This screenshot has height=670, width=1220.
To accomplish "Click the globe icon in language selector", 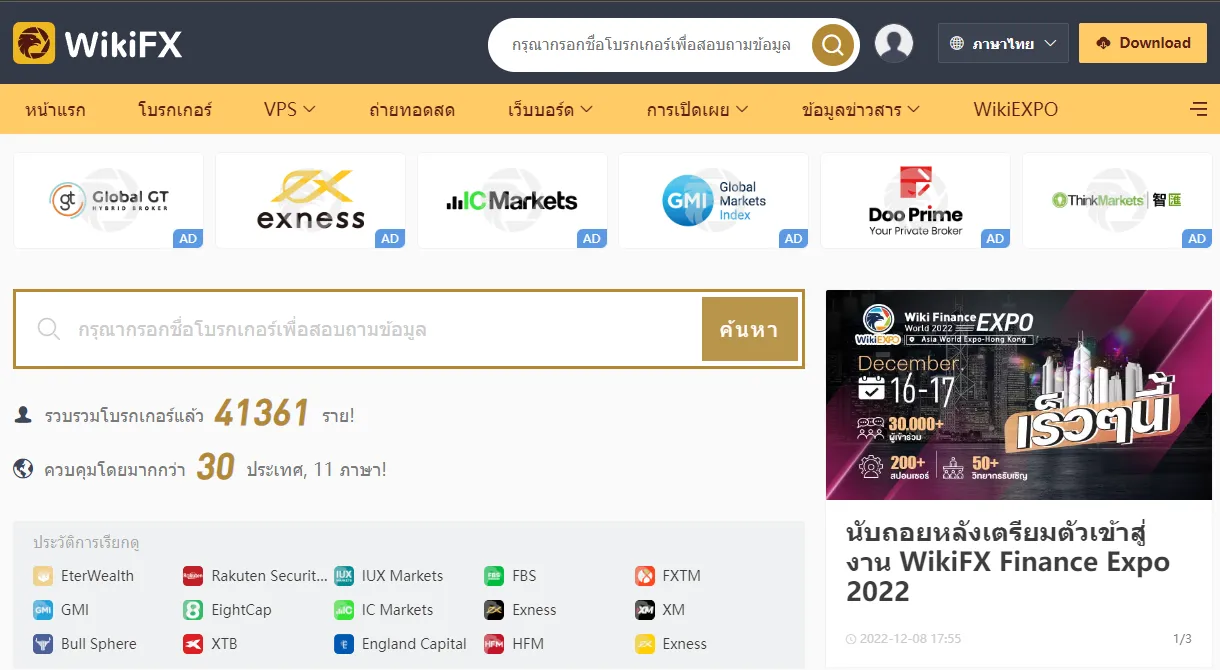I will [x=957, y=44].
